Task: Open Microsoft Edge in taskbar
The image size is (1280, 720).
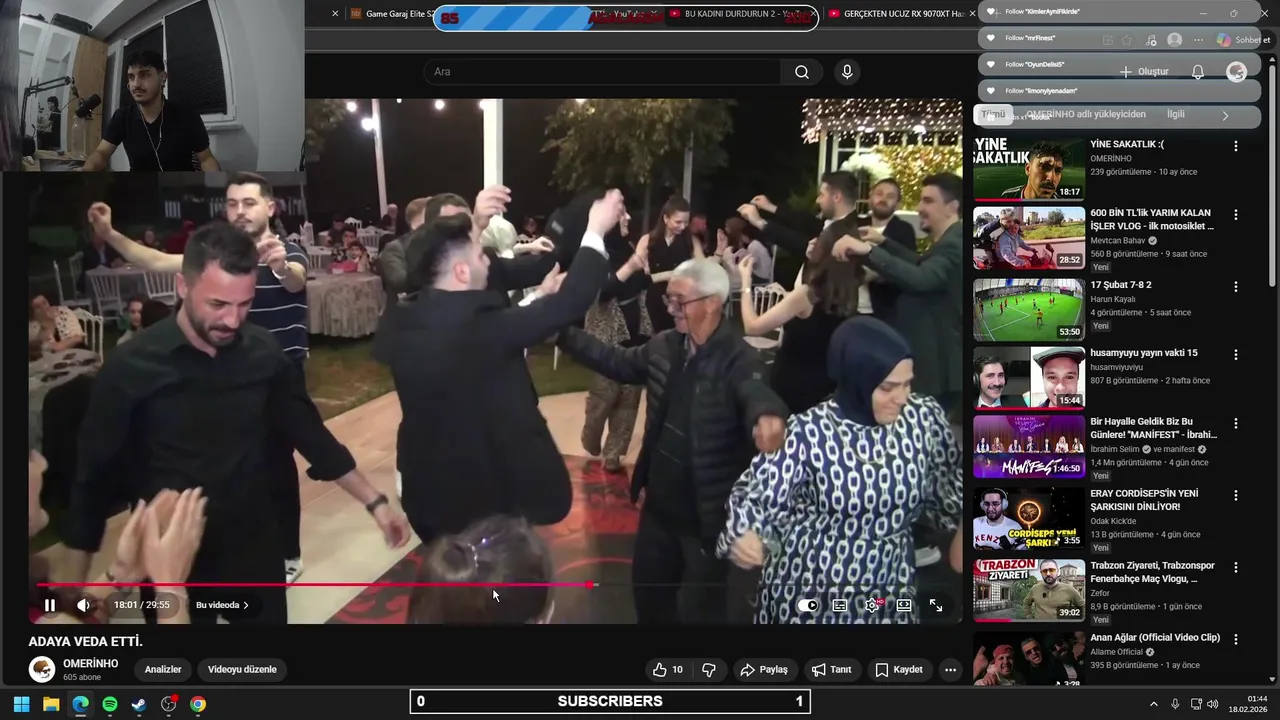Action: [x=80, y=704]
